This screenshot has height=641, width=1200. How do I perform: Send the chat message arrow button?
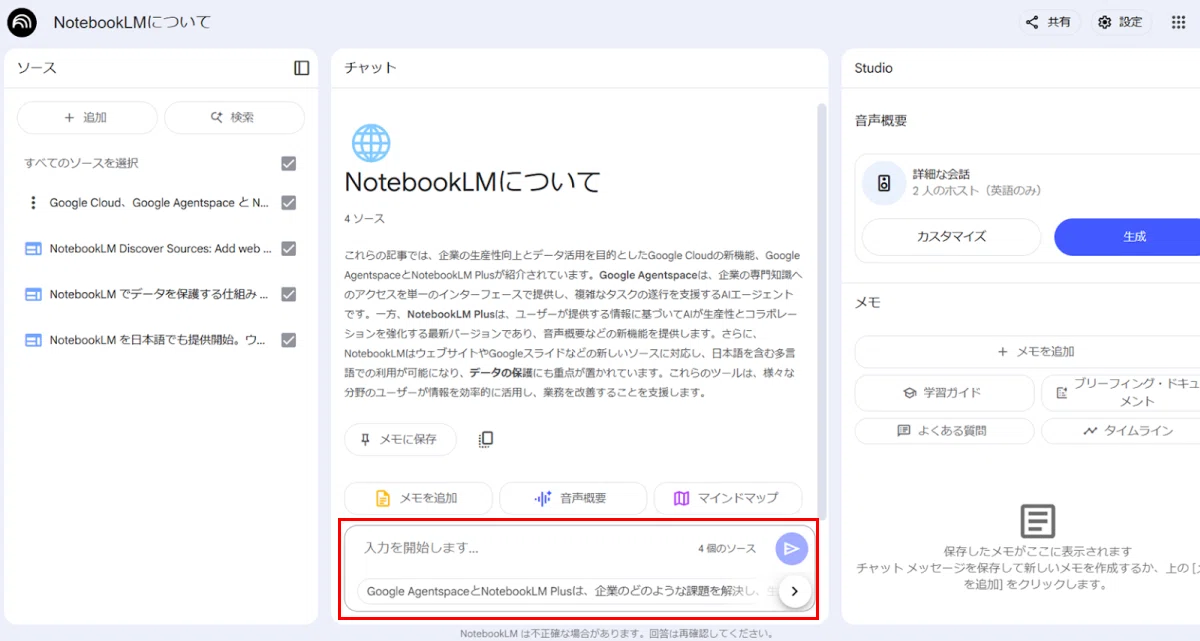click(x=791, y=548)
